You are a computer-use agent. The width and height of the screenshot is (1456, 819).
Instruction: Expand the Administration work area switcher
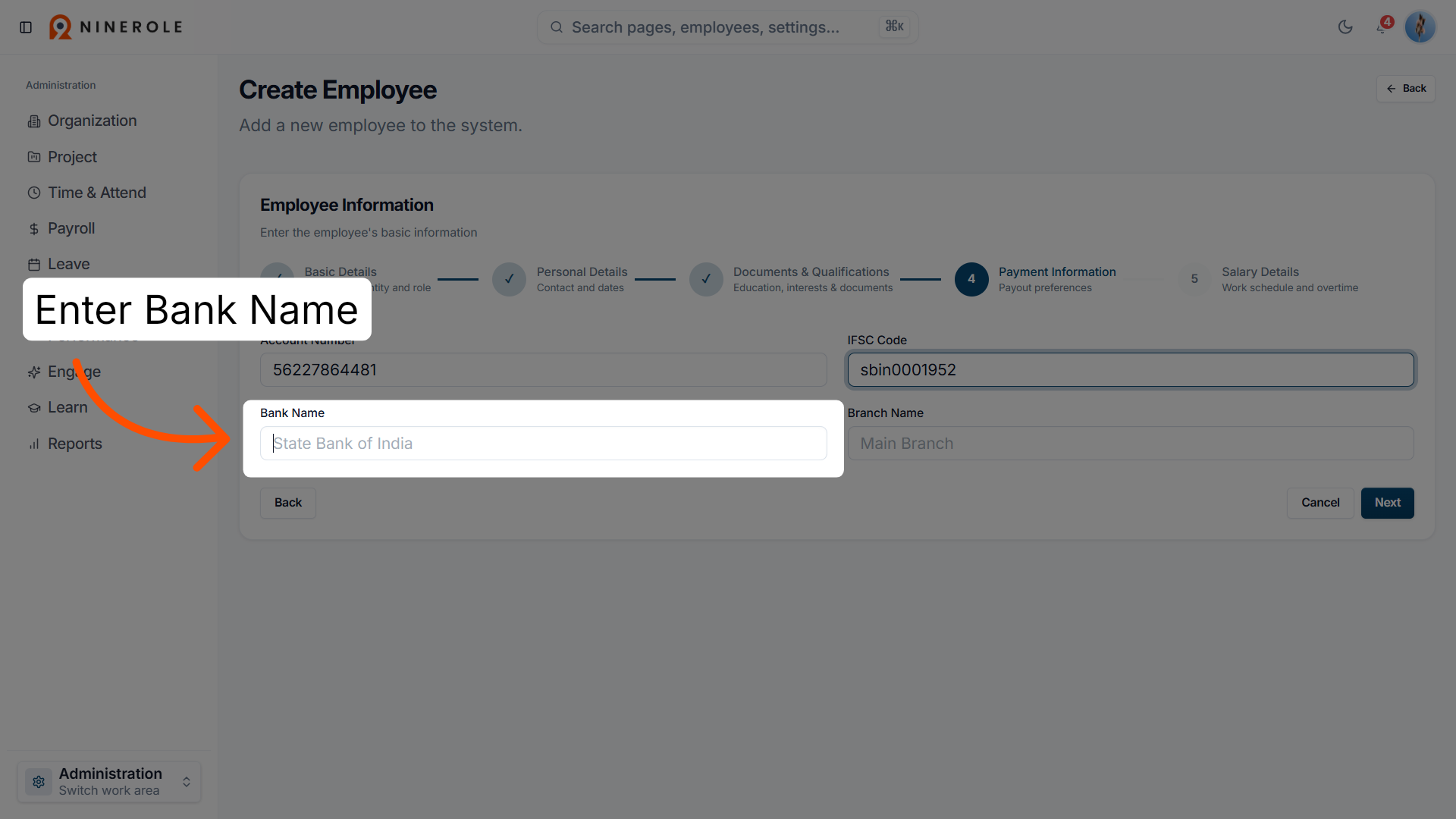(109, 782)
